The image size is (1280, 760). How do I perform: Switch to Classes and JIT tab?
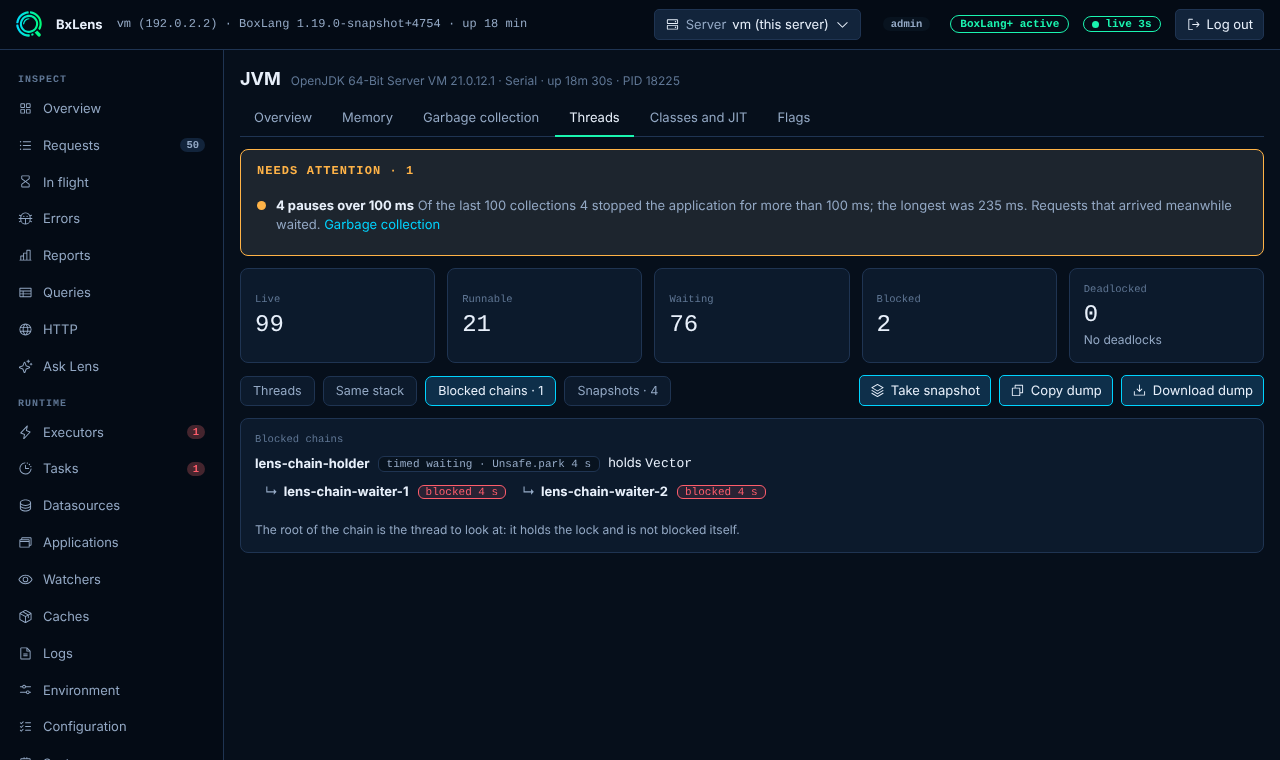tap(698, 117)
